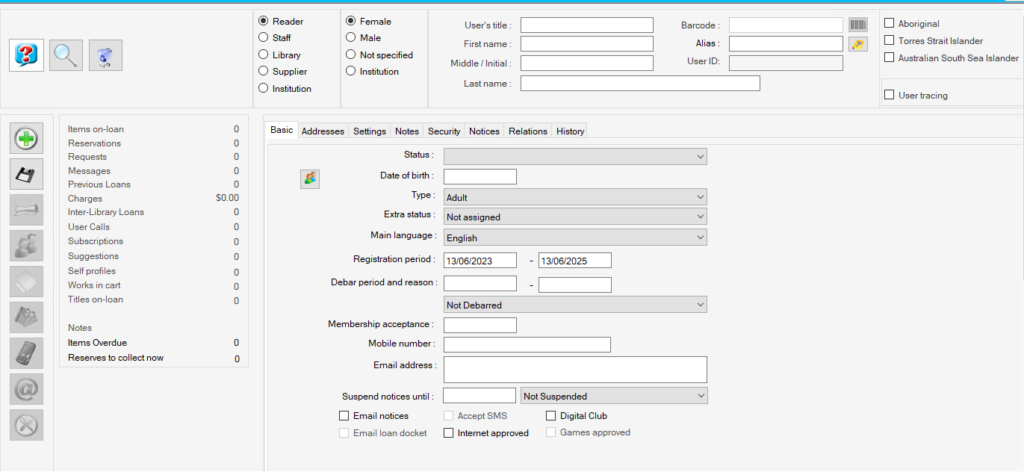1024x472 pixels.
Task: Click the User's title input field
Action: coord(587,25)
